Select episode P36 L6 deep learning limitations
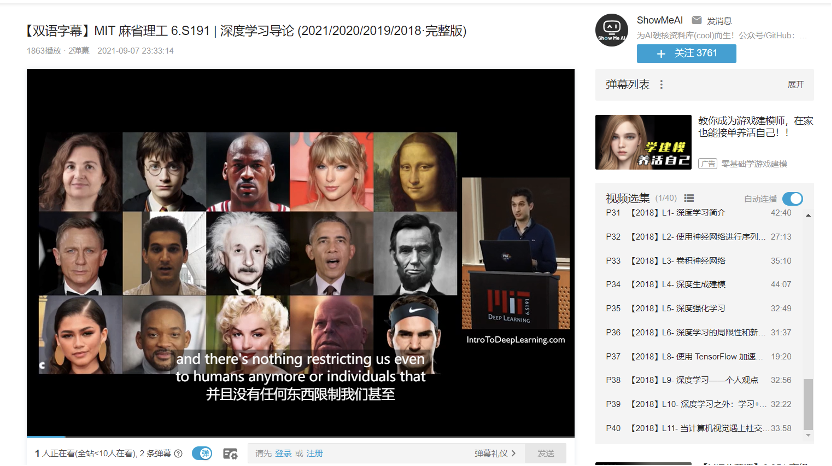Screen dimensions: 832x466 tap(699, 332)
